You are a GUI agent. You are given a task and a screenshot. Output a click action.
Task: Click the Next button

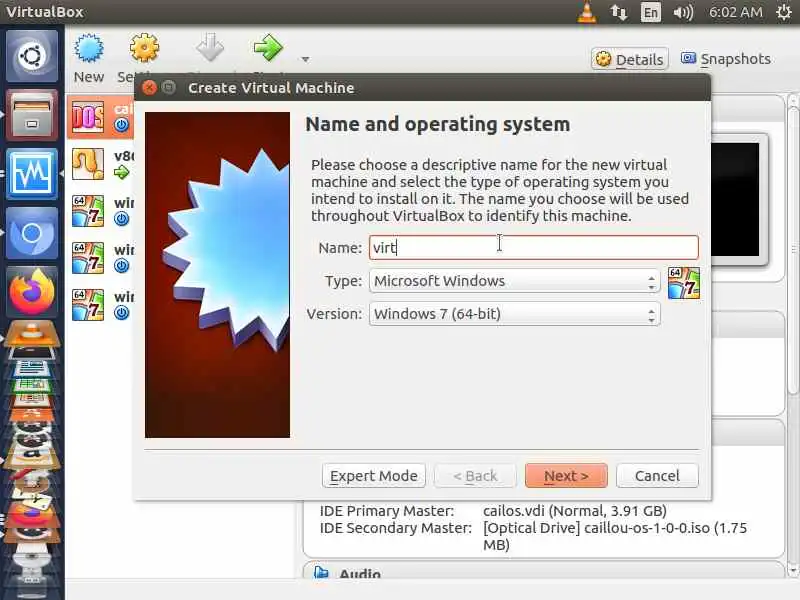(566, 476)
